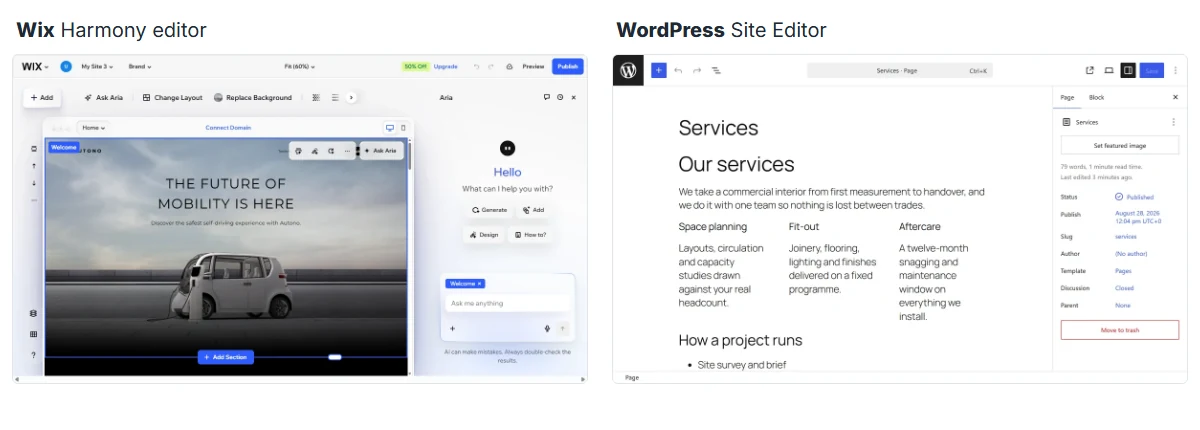Screen dimensions: 1200x430
Task: Select Change Layout in Wix toolbar
Action: tap(173, 98)
